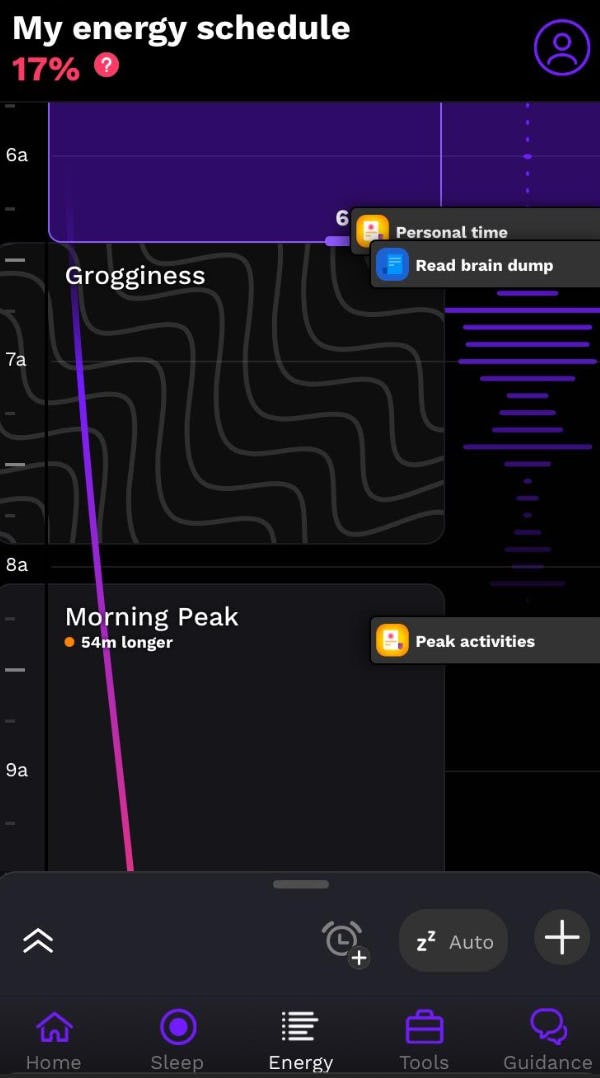The height and width of the screenshot is (1078, 600).
Task: Collapse the timeline with the double chevron
Action: click(x=38, y=940)
